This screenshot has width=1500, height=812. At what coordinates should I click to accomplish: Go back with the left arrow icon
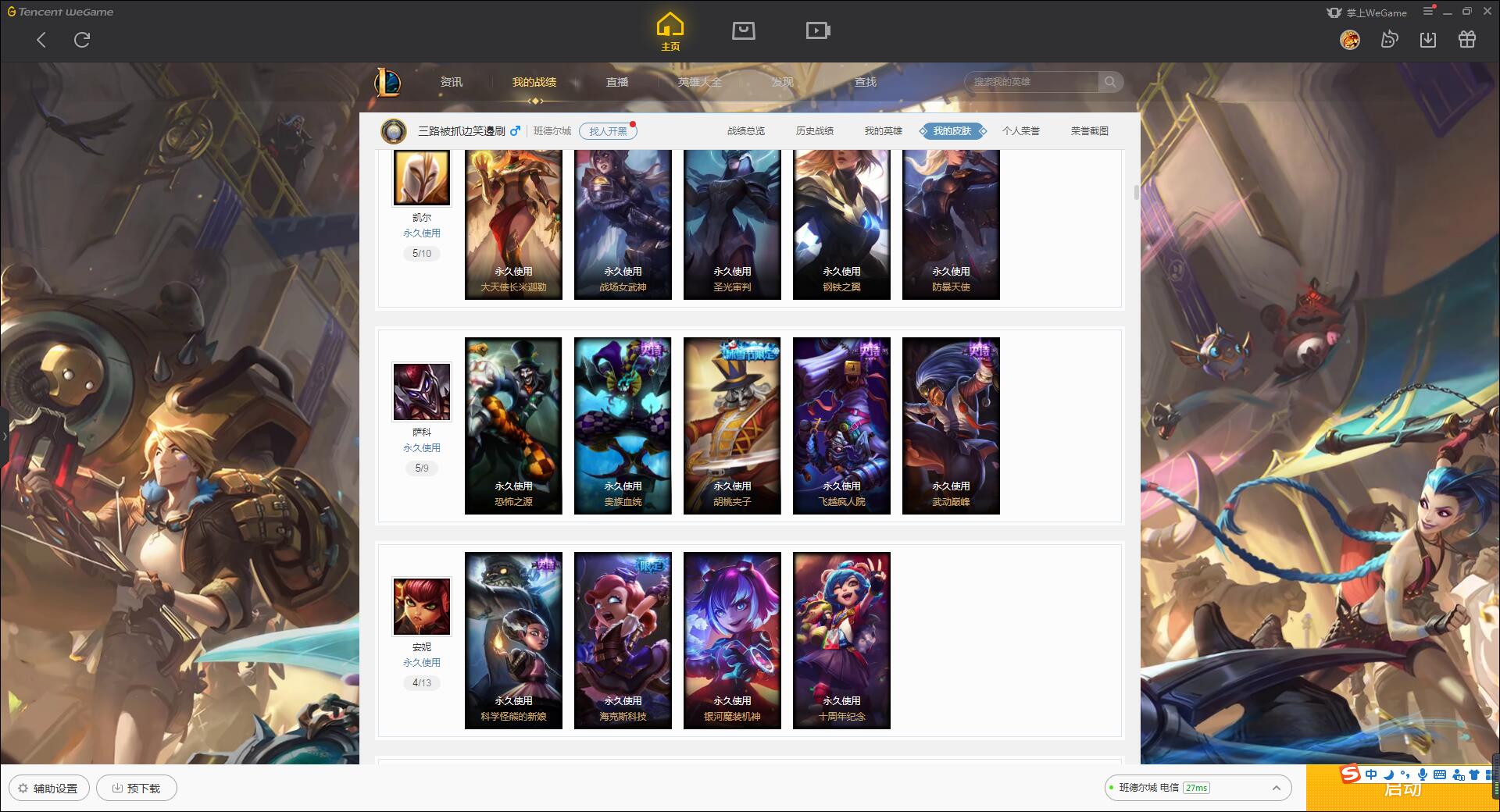(x=41, y=40)
